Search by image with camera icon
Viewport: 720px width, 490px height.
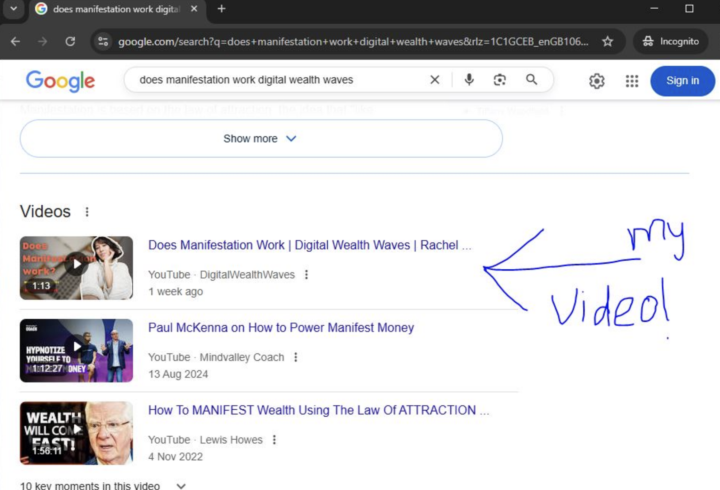(x=500, y=80)
